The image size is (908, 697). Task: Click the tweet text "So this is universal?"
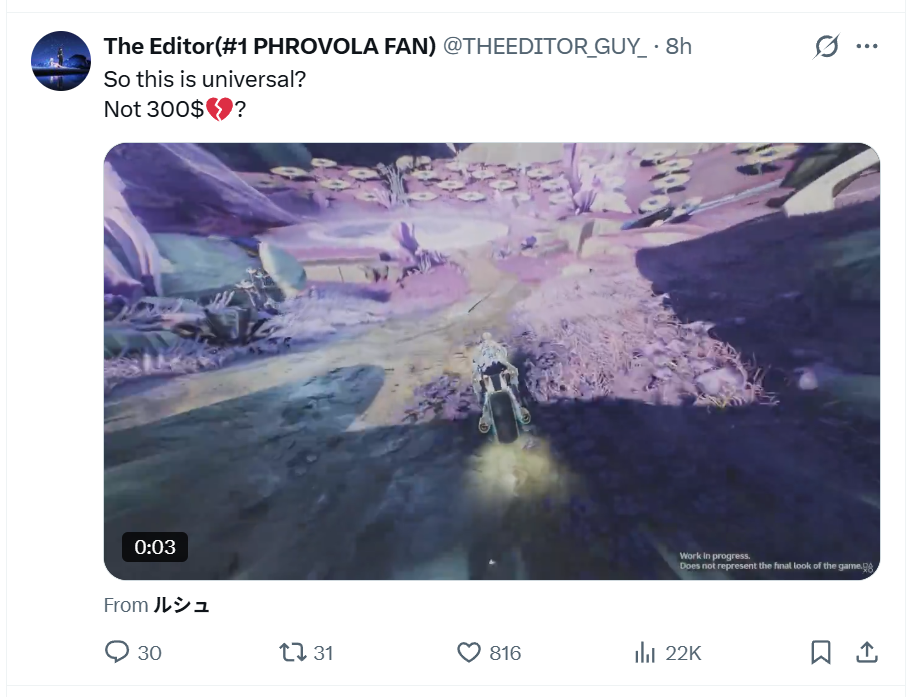204,79
